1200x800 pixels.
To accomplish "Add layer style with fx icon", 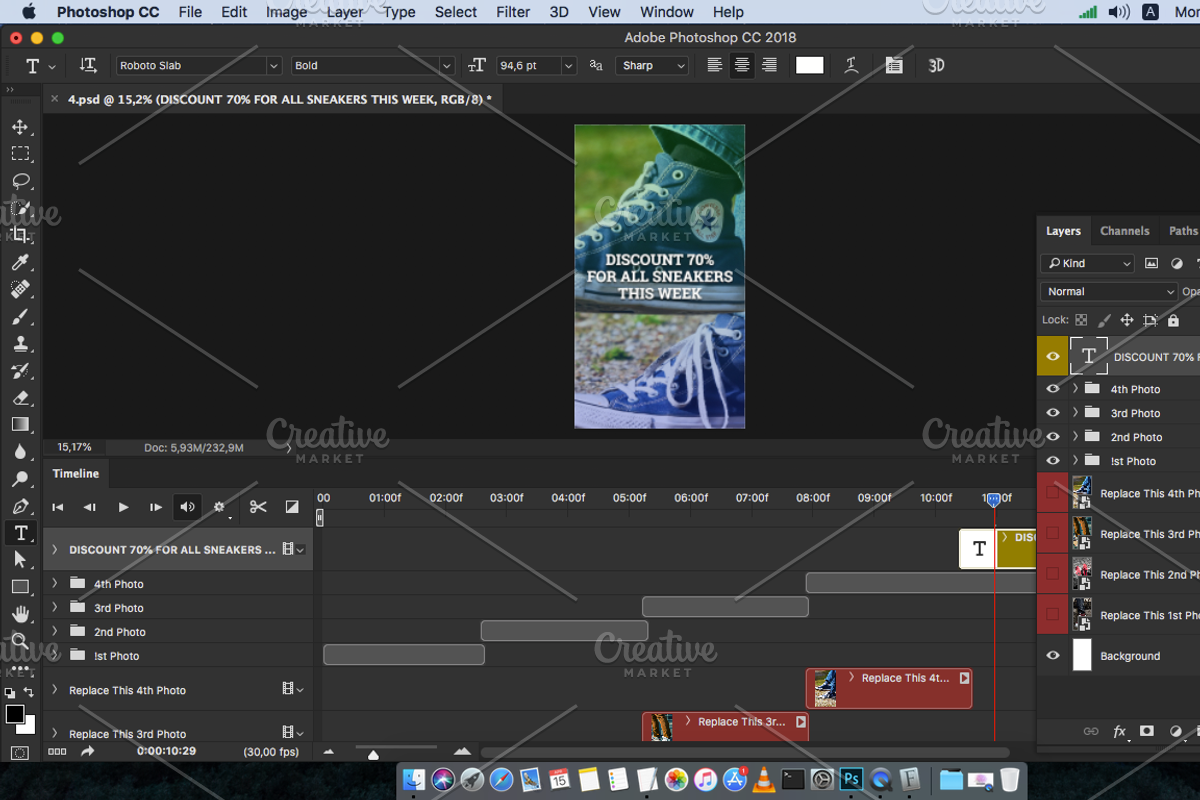I will pyautogui.click(x=1120, y=731).
